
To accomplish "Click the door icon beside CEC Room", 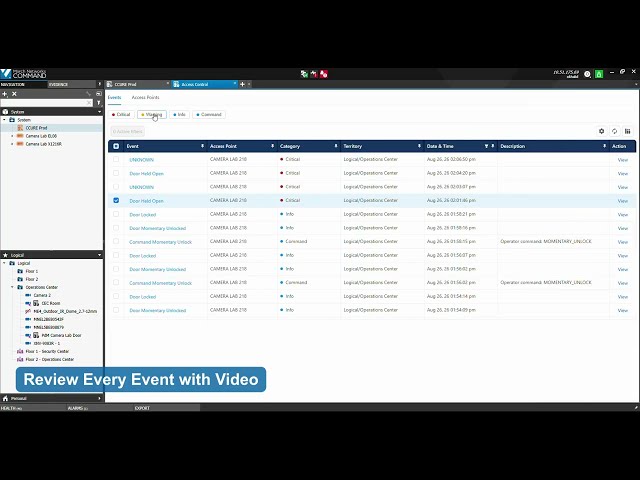I will coord(36,303).
